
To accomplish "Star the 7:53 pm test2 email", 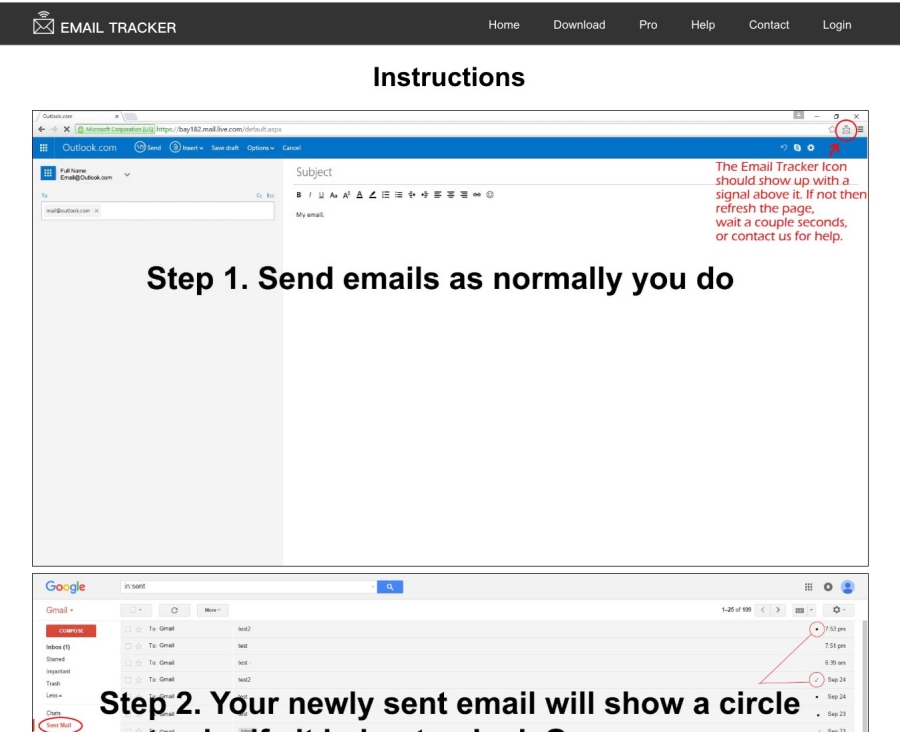I will [138, 629].
